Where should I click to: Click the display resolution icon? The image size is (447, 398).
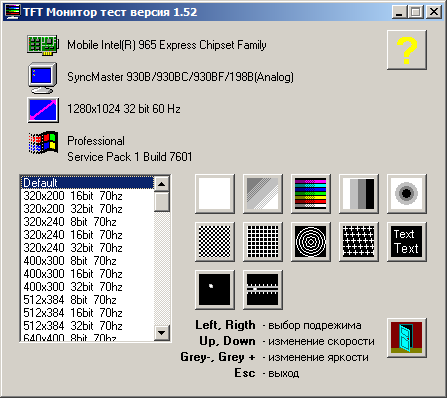tap(43, 110)
